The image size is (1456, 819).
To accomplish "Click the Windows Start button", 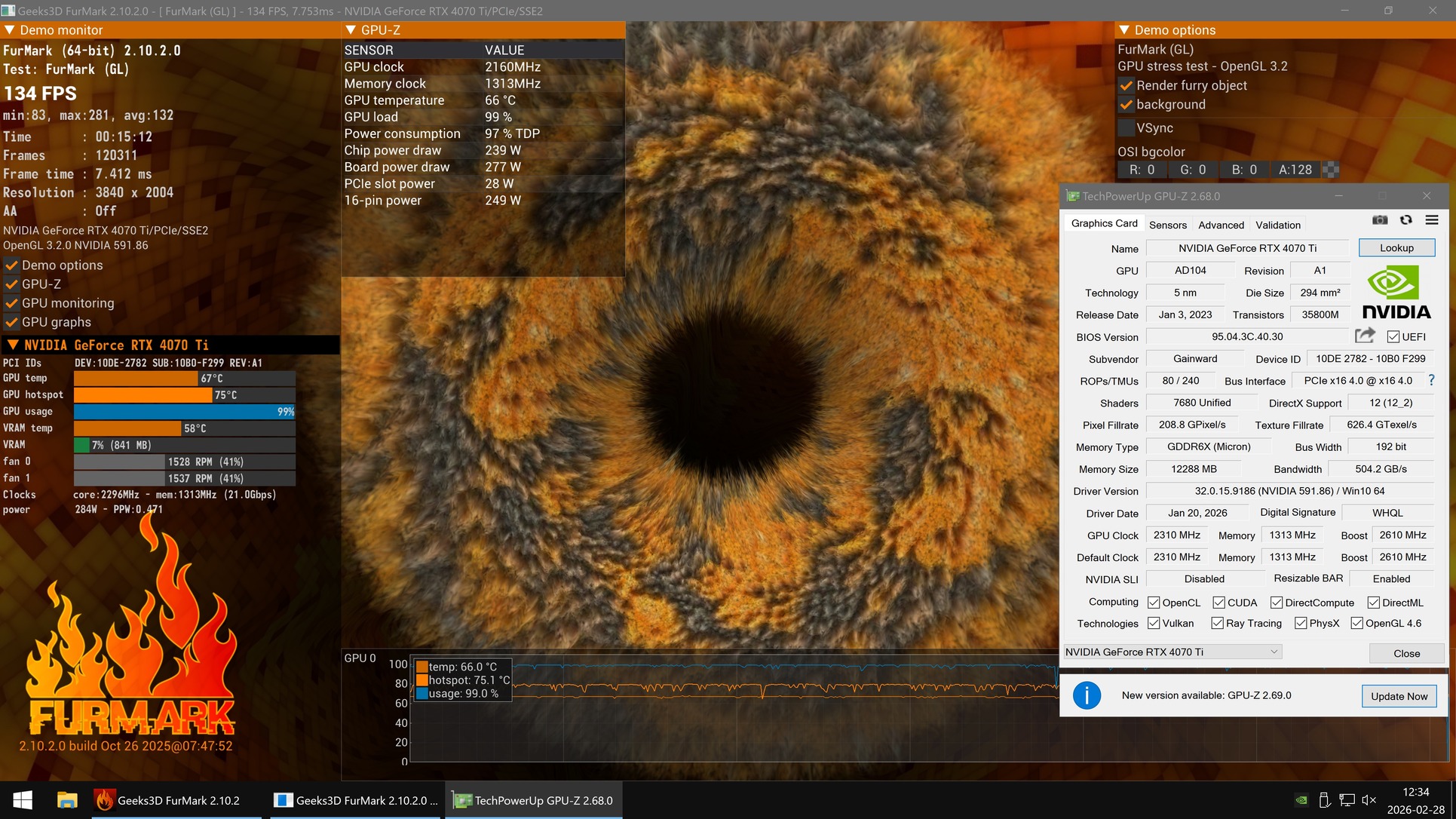I will (23, 800).
